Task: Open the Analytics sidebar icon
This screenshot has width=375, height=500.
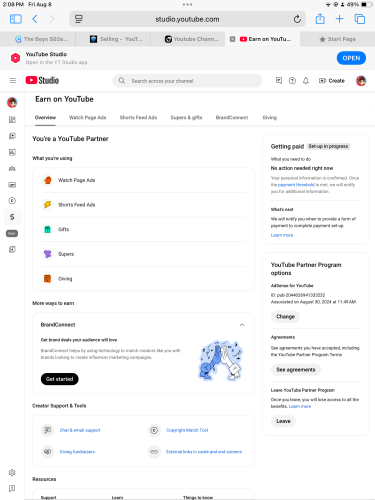Action: pos(12,152)
